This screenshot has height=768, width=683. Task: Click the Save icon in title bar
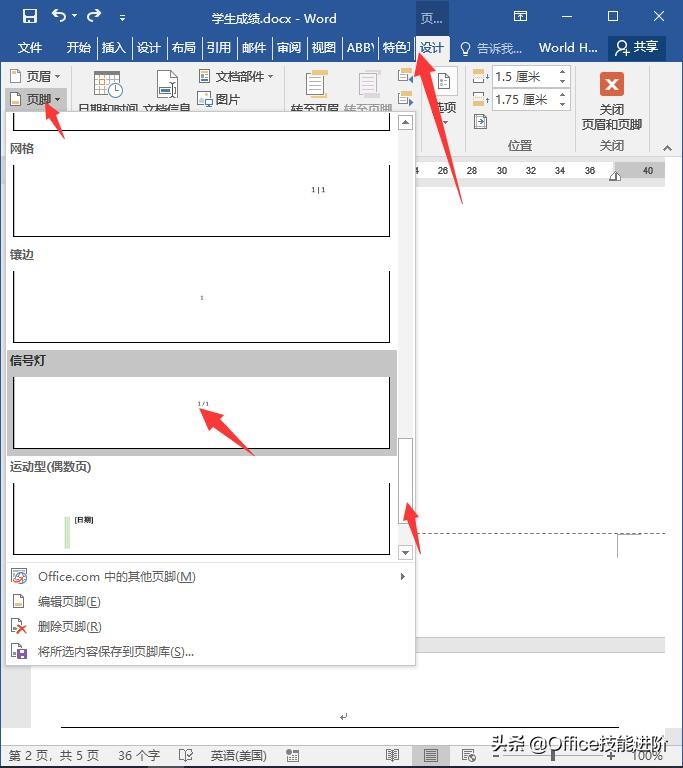pyautogui.click(x=30, y=17)
